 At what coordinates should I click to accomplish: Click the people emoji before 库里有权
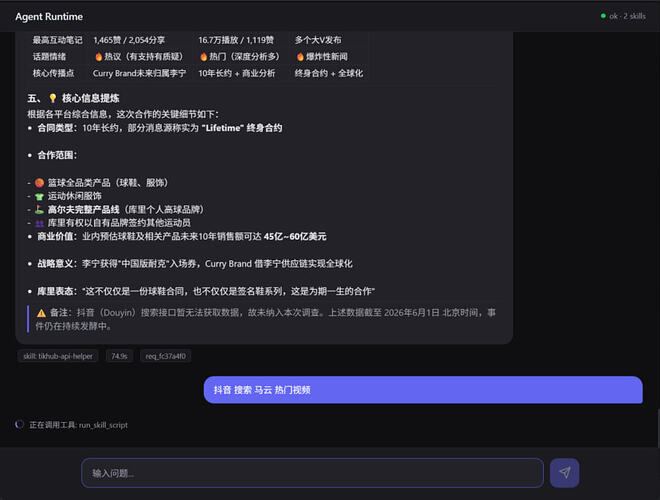[40, 223]
